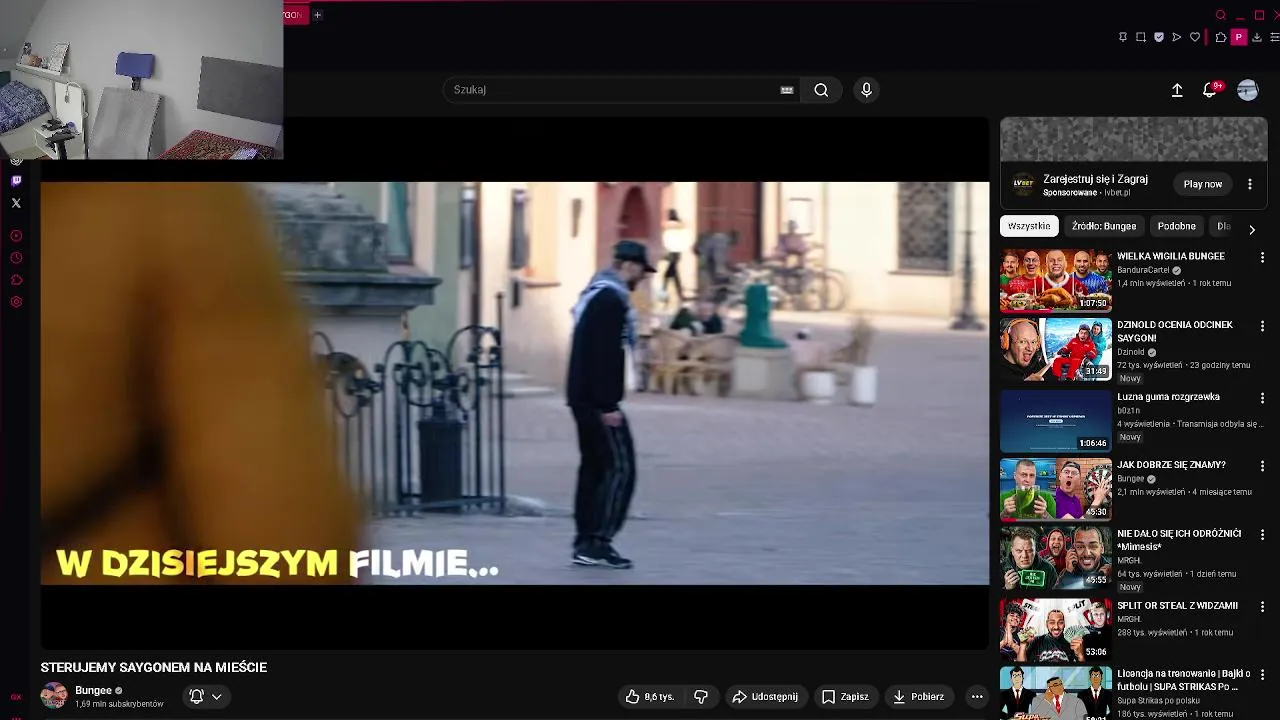Open the Bungee channel name link
1280x720 pixels.
pos(93,690)
